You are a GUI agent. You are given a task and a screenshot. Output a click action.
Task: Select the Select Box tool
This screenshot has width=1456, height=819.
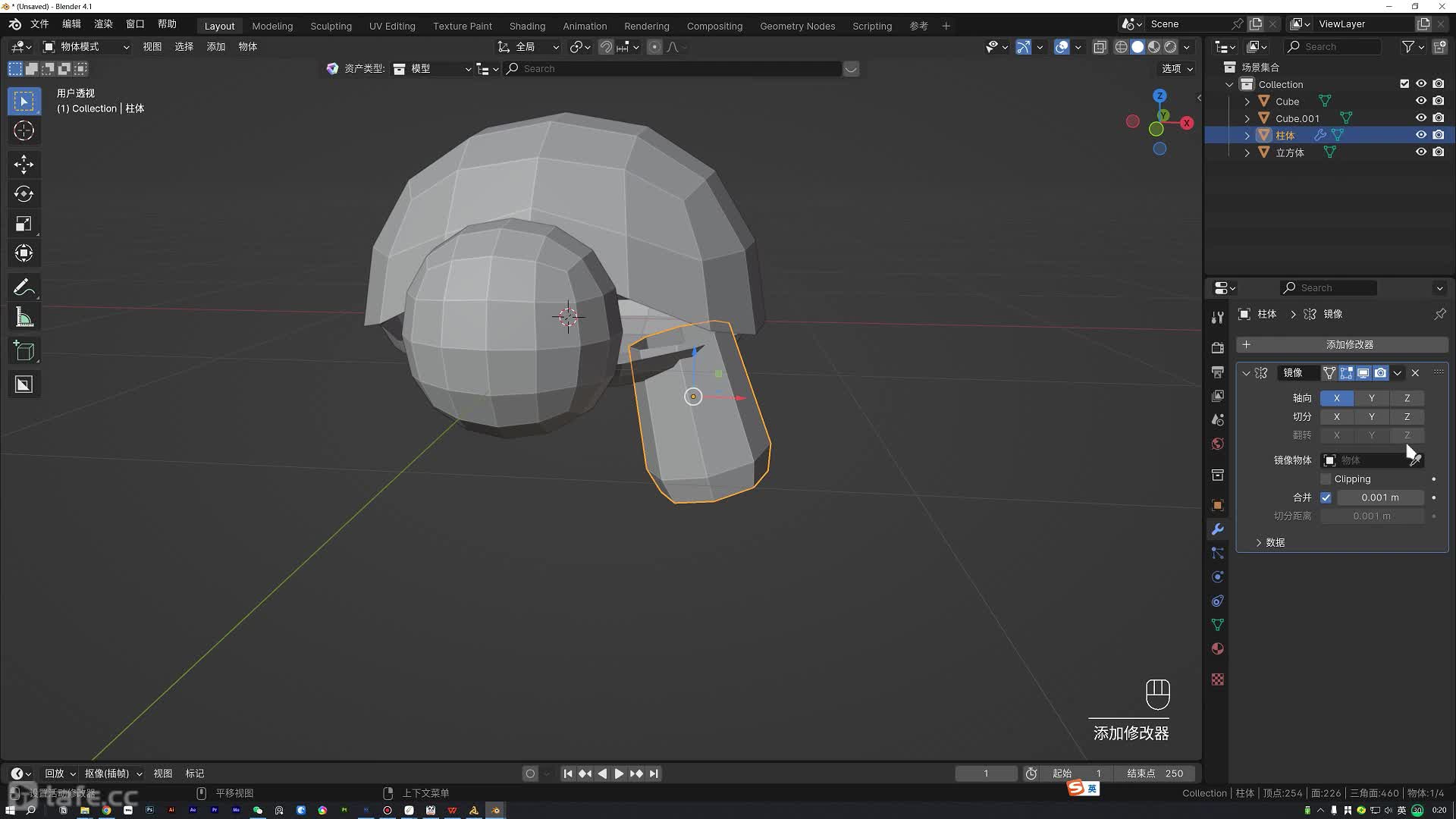[x=24, y=101]
